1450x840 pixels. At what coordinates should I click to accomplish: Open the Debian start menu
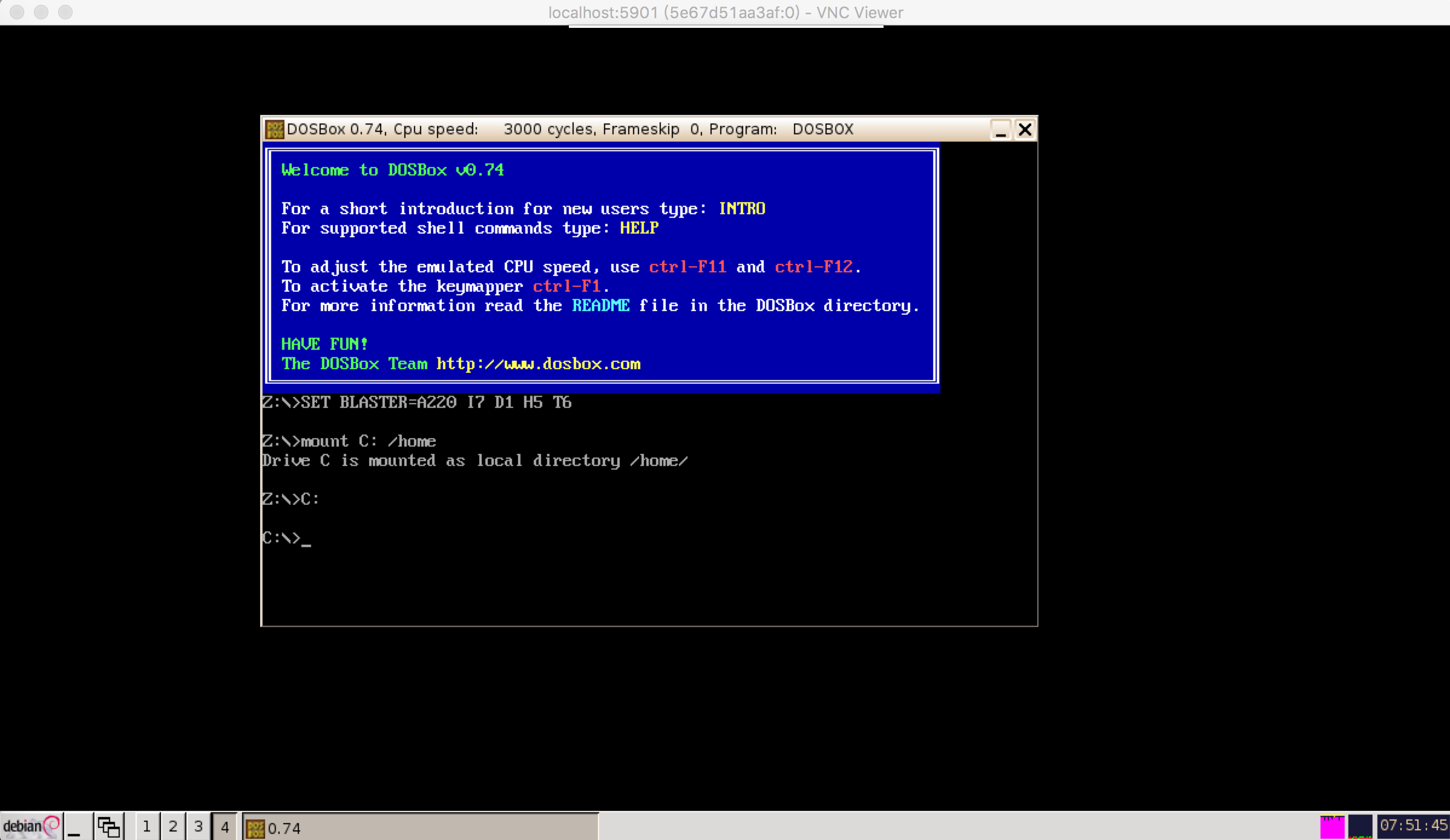coord(30,826)
